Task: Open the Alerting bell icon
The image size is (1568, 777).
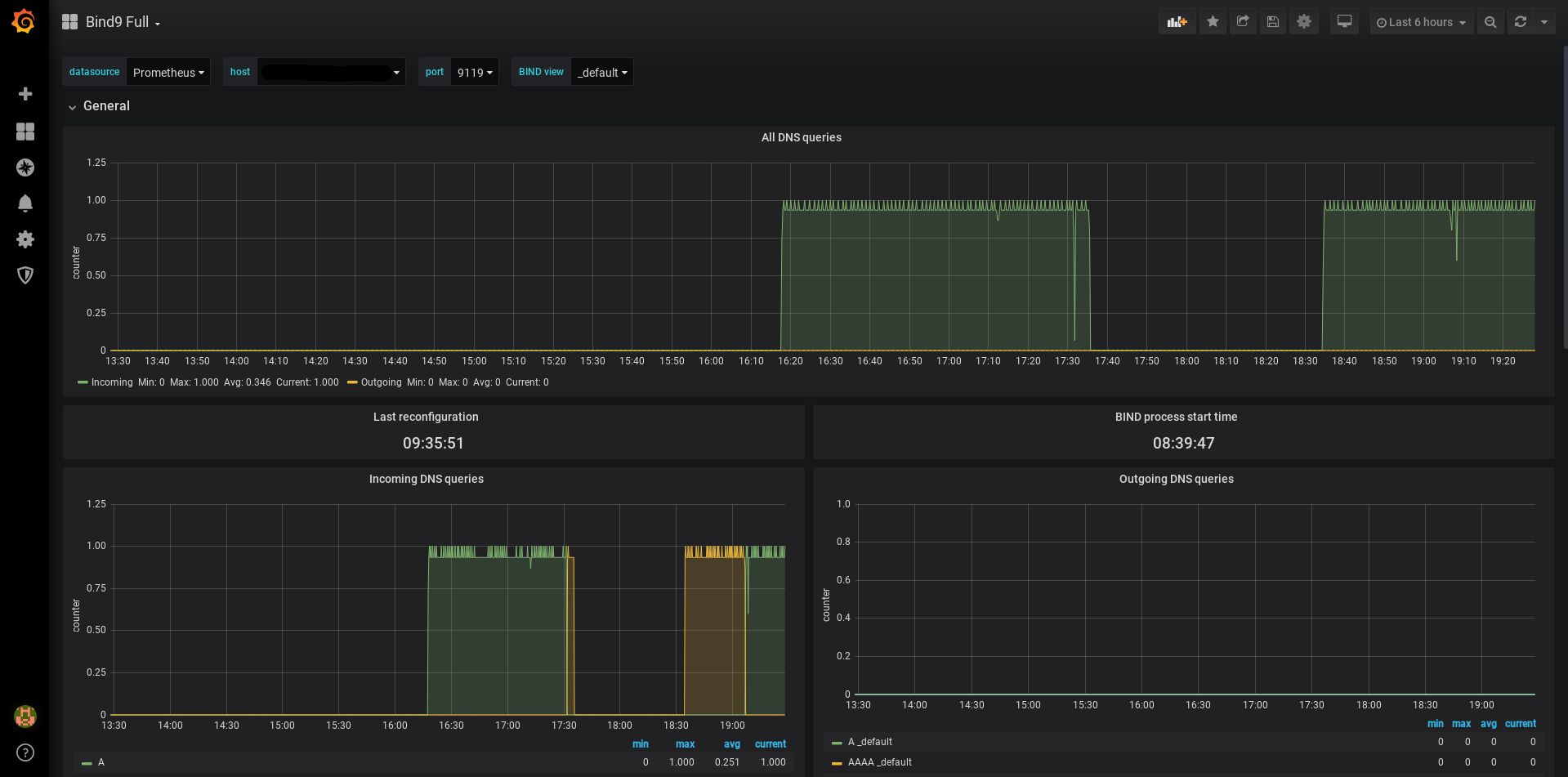Action: point(25,203)
